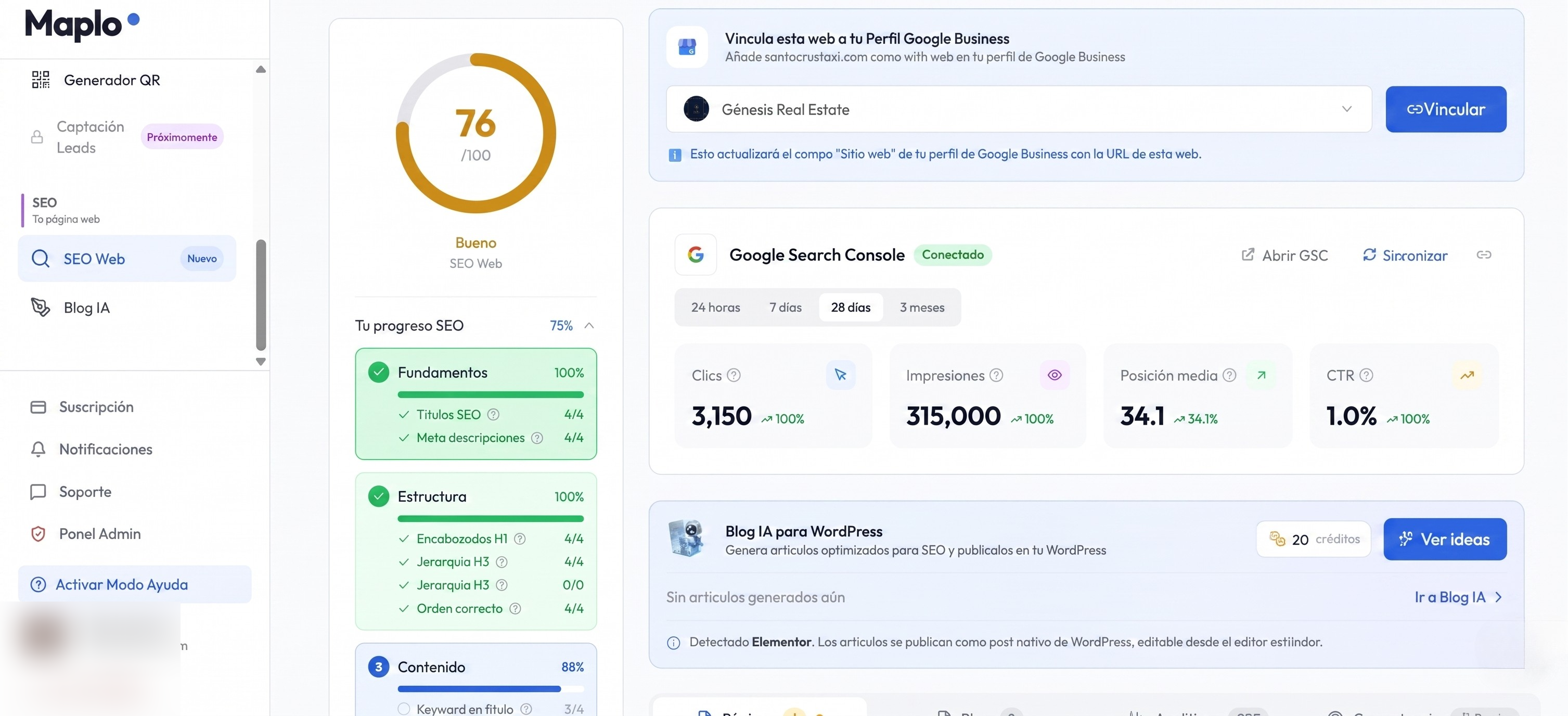Click the Suscripción card icon
Image resolution: width=1568 pixels, height=716 pixels.
(x=38, y=407)
